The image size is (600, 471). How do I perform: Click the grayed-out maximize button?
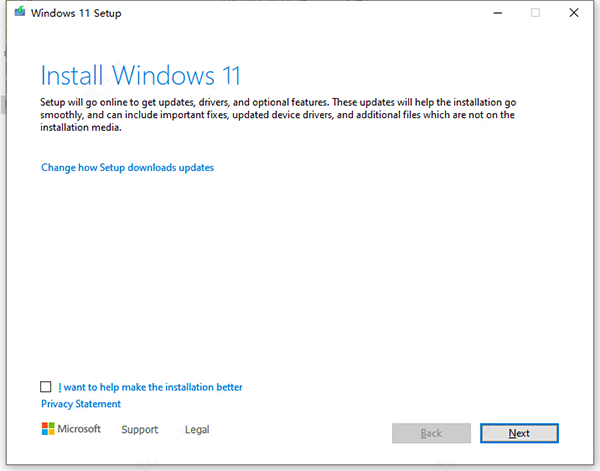click(x=535, y=13)
